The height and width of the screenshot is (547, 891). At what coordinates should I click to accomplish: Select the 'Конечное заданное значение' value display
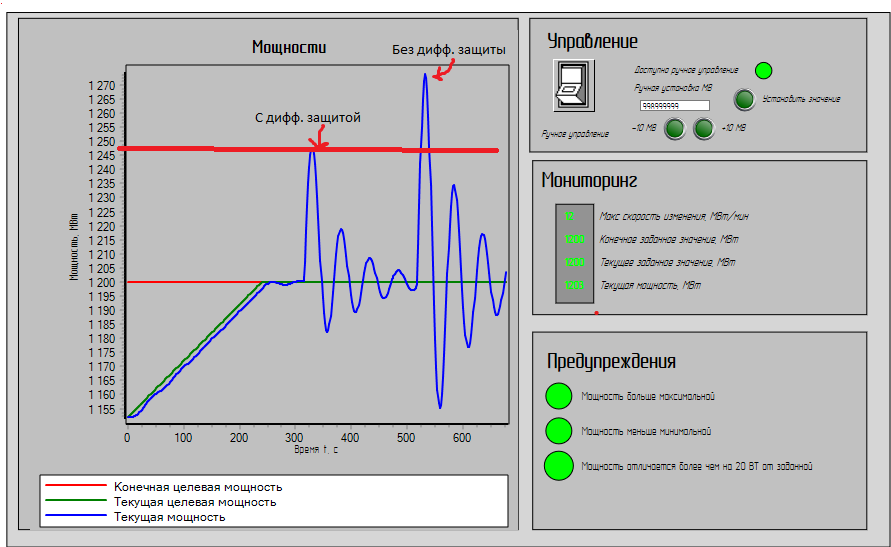(x=573, y=239)
